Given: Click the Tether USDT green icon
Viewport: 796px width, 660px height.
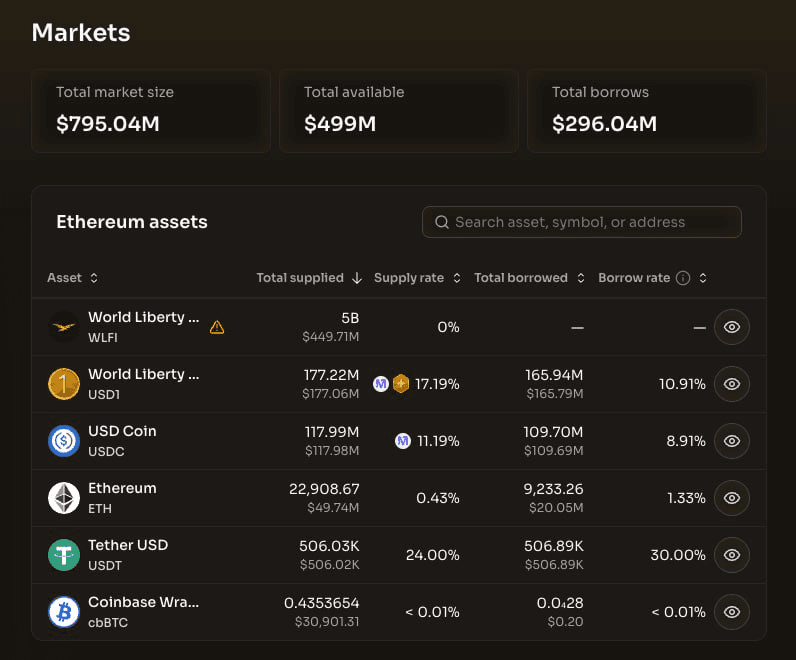Looking at the screenshot, I should point(64,555).
